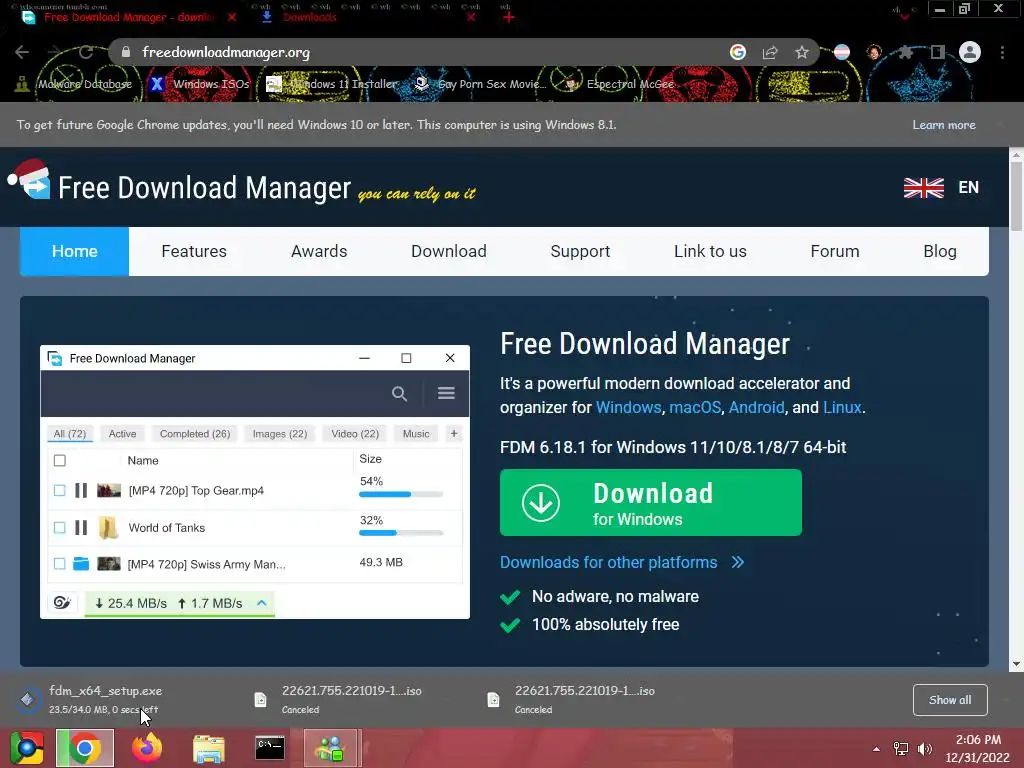Click the 32% progress bar
This screenshot has width=1024, height=768.
coord(401,533)
